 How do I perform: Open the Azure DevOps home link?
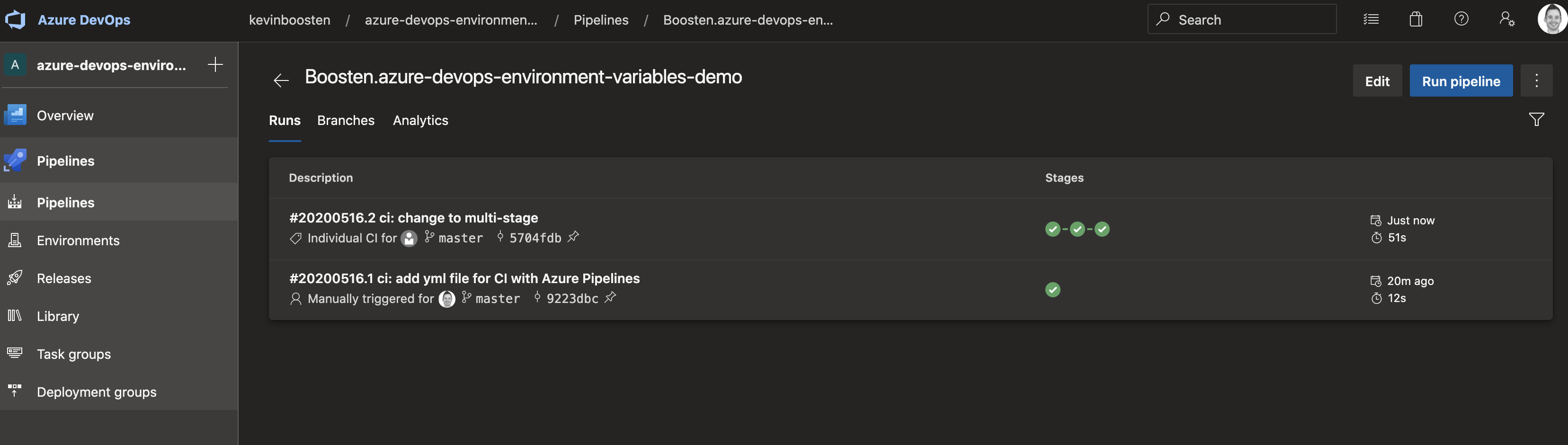tap(84, 19)
